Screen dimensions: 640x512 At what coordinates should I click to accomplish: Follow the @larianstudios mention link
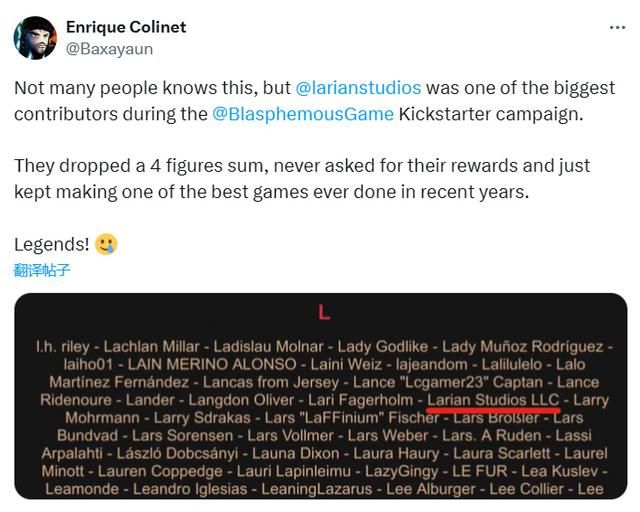click(x=358, y=87)
